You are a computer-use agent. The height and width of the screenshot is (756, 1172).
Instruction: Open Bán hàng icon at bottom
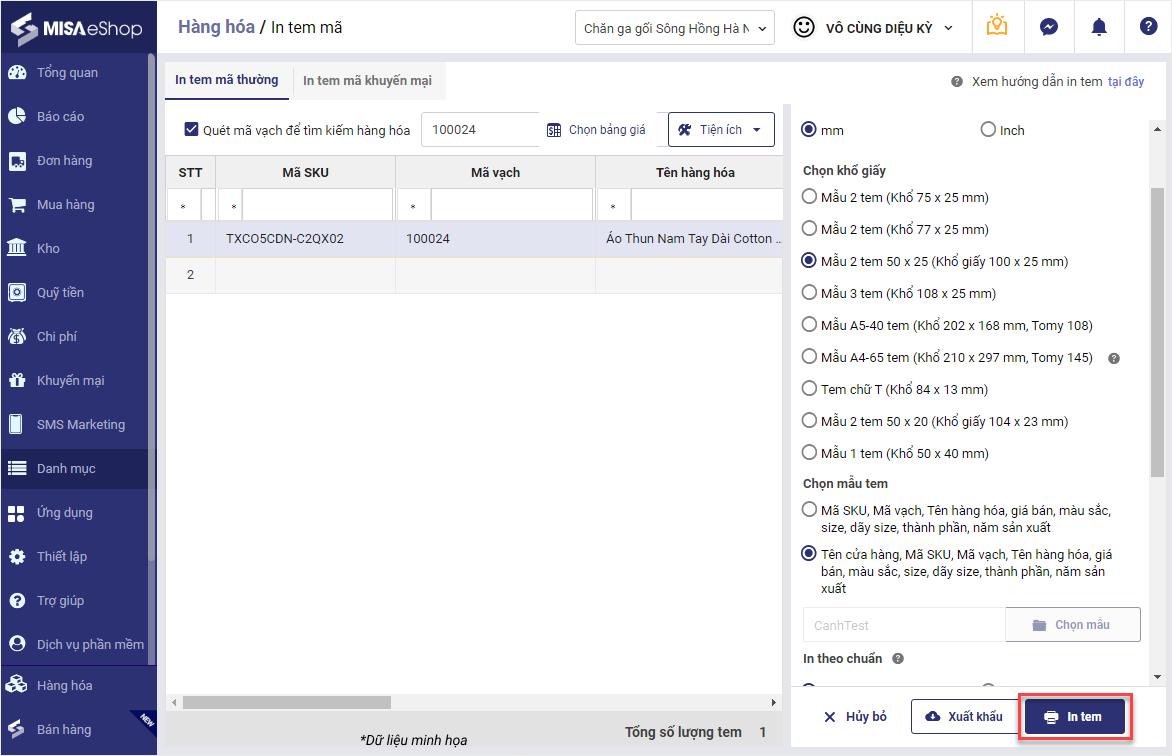coord(16,729)
